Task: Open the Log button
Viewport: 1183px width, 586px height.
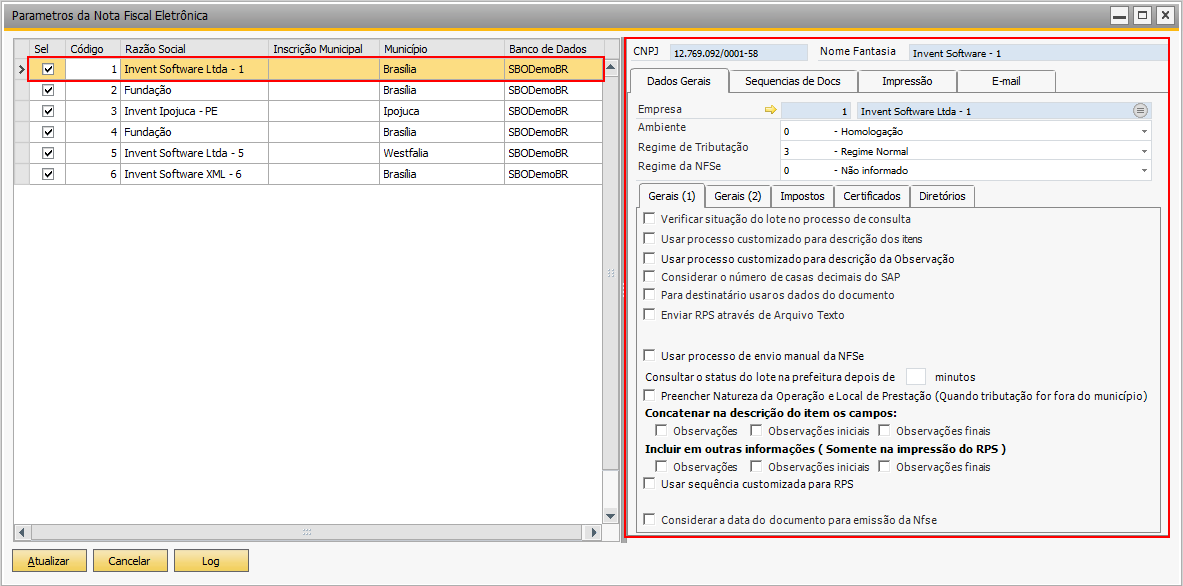Action: [211, 561]
